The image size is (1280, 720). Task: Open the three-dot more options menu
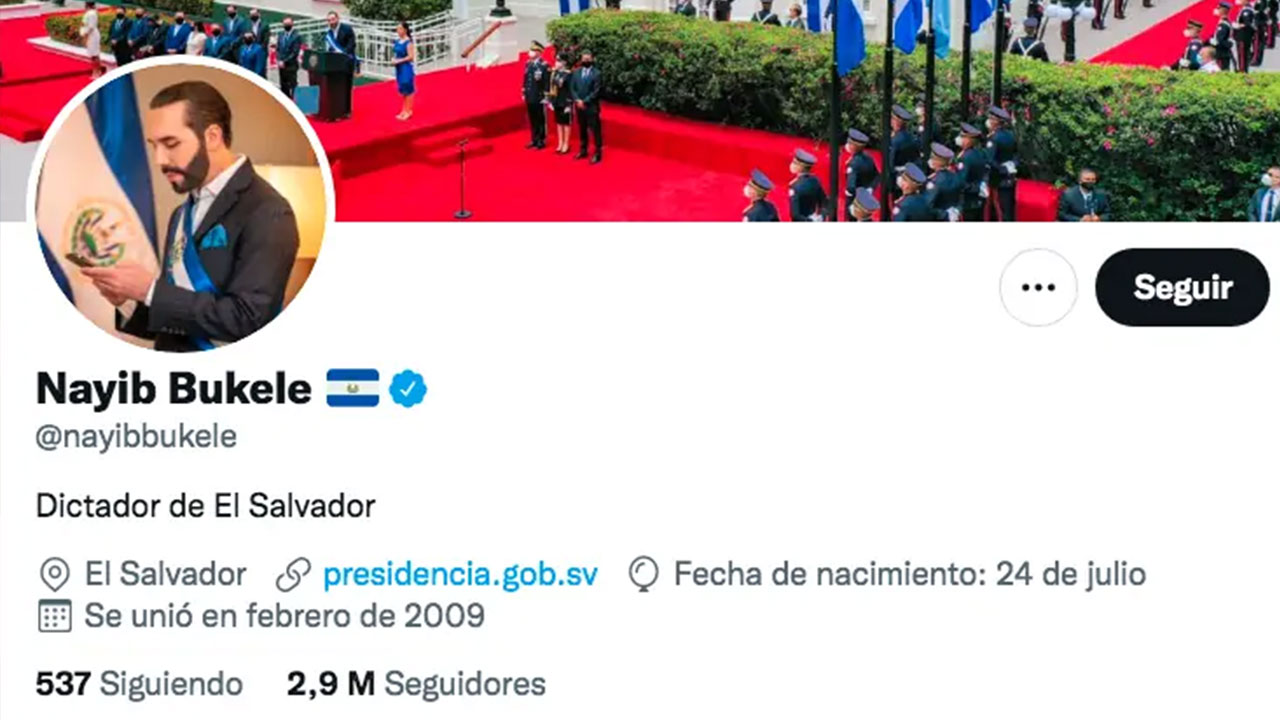1038,287
